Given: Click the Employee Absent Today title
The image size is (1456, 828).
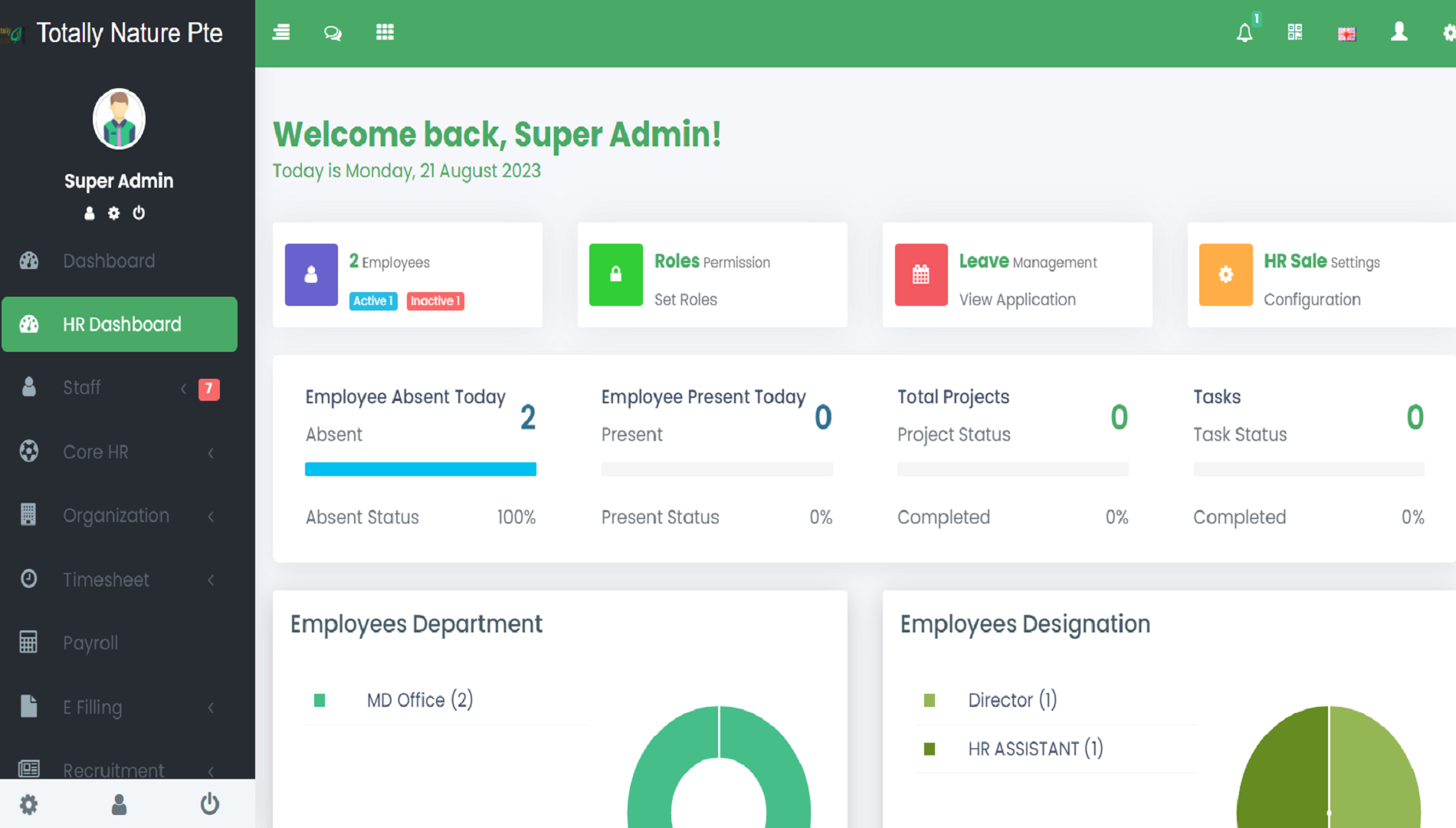Looking at the screenshot, I should click(x=405, y=397).
